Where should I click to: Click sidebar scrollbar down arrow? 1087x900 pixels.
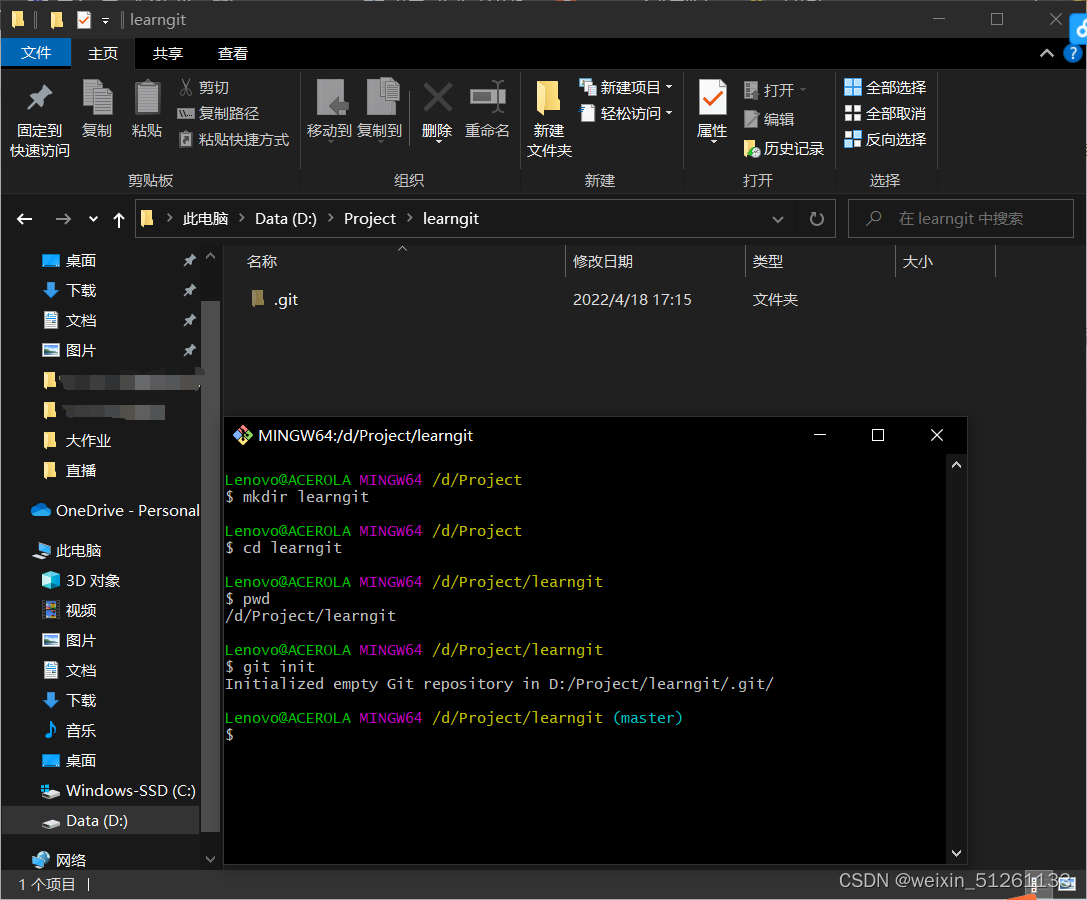click(211, 859)
